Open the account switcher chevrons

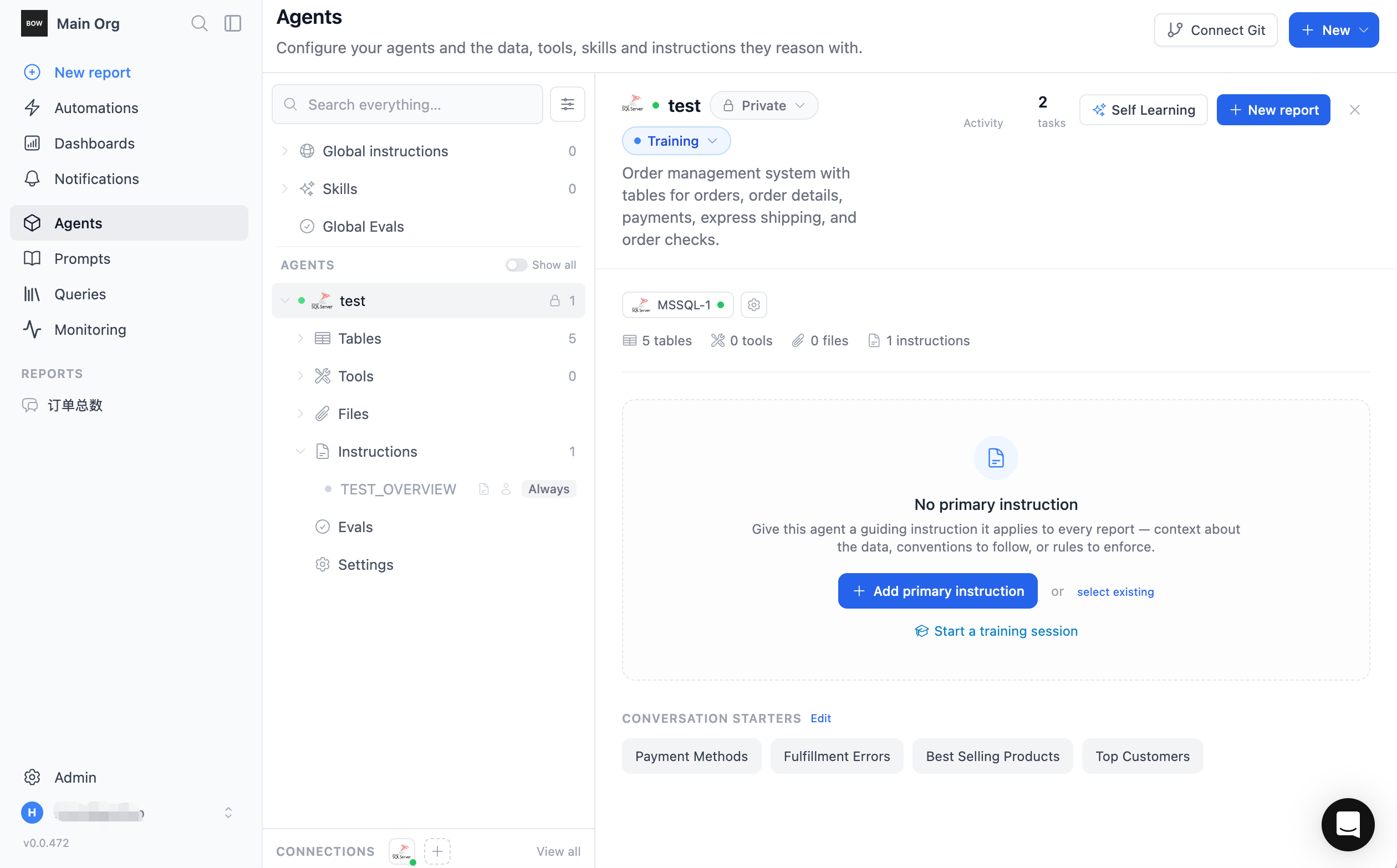228,813
